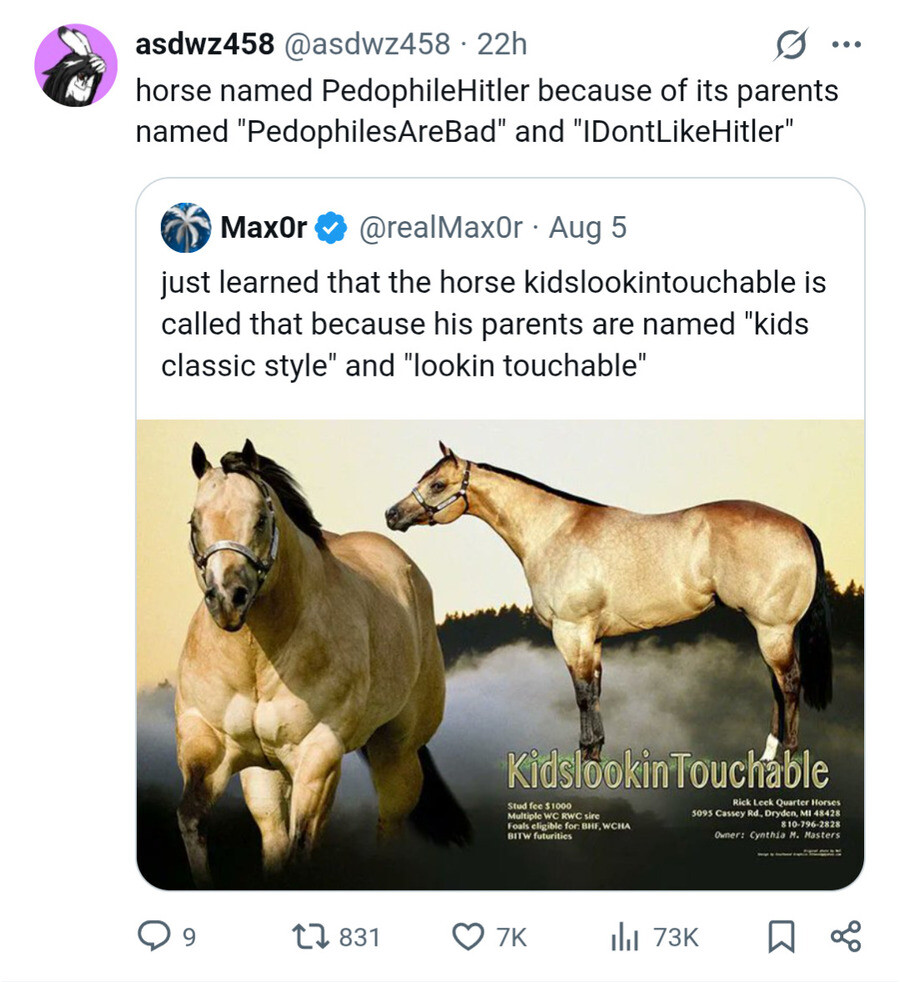900x982 pixels.
Task: Open the quoted tweet text about kidslookintouchable
Action: [x=494, y=324]
